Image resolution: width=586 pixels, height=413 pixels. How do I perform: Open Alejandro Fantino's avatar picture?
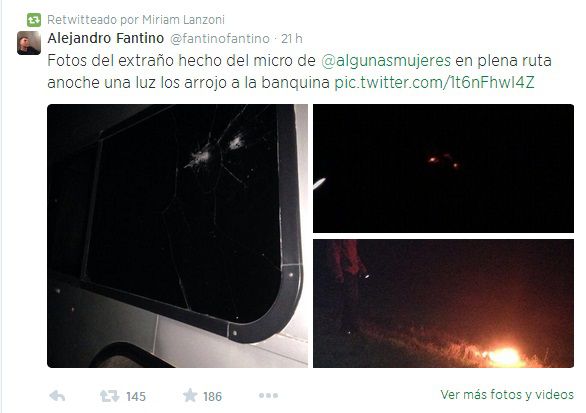[x=29, y=43]
